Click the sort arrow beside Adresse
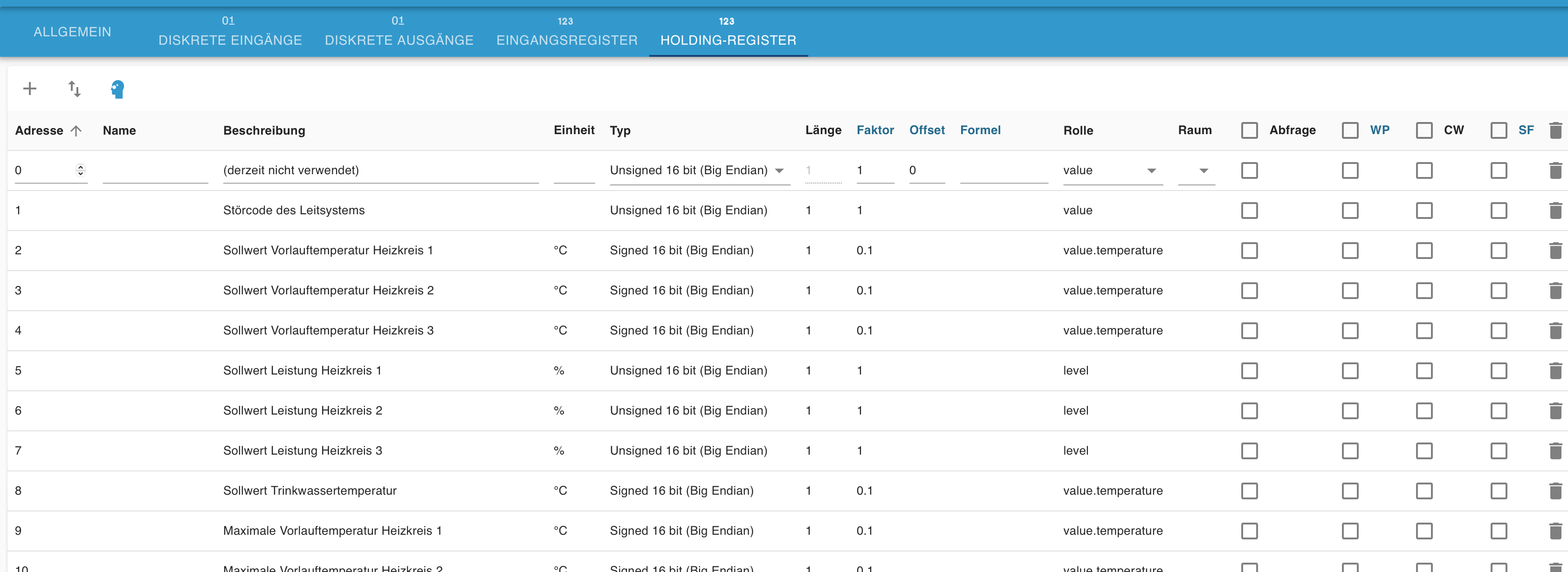1568x572 pixels. (76, 131)
